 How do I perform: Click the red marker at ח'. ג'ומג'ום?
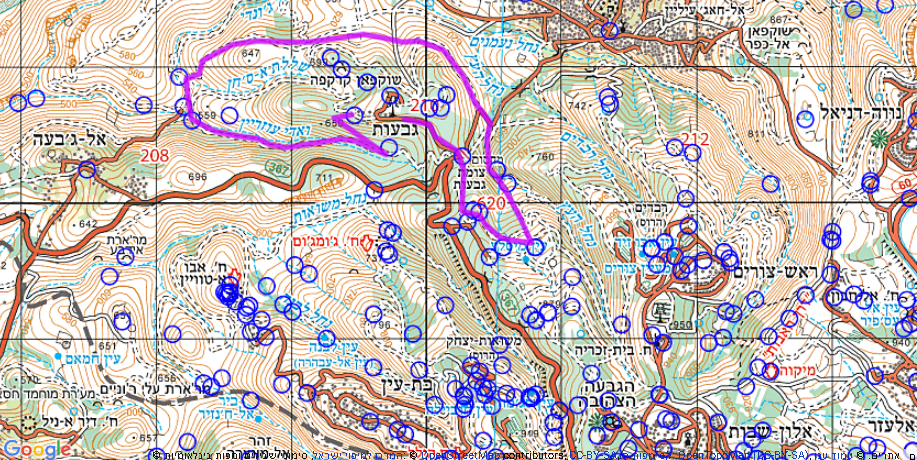pos(369,241)
